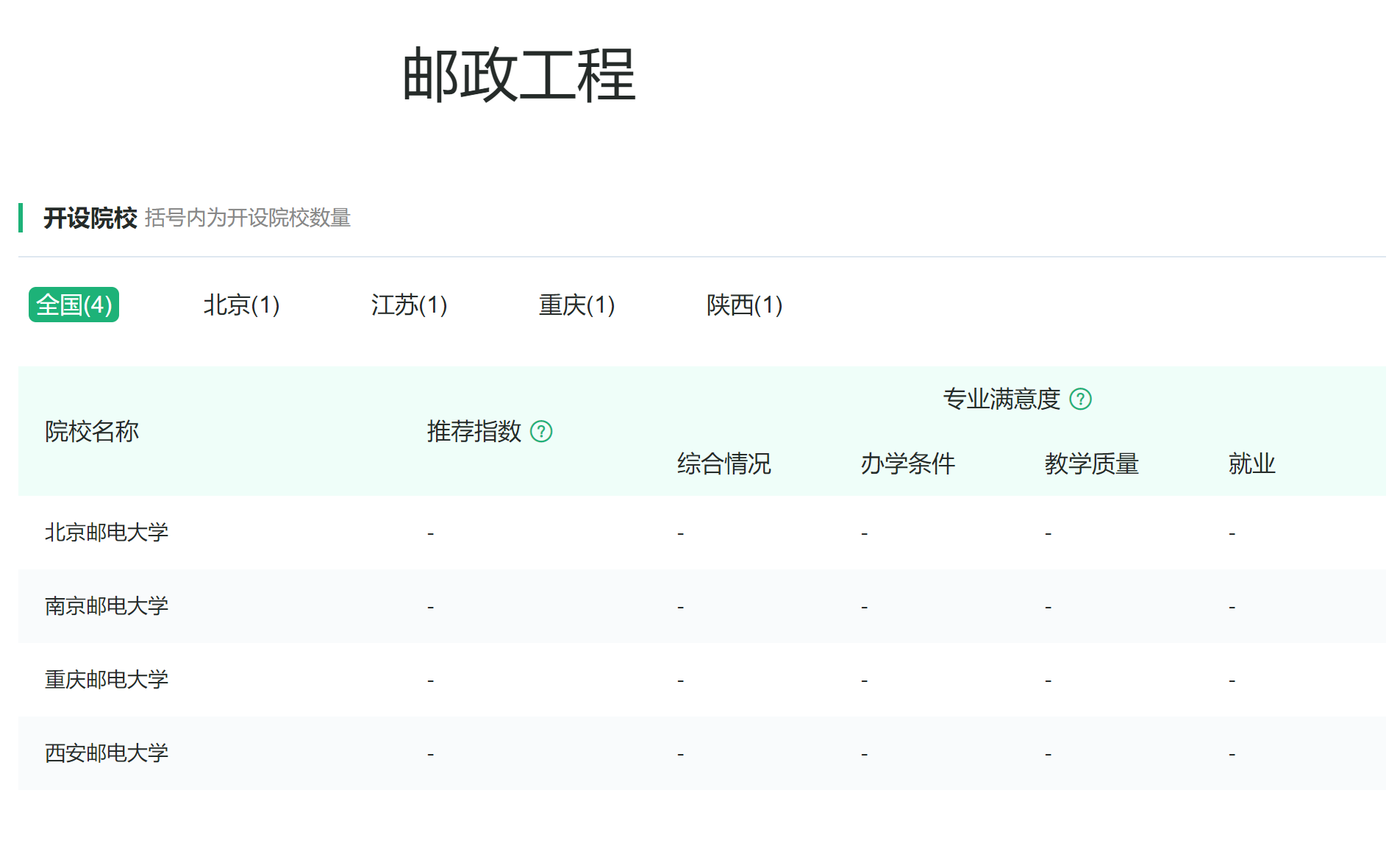Open the 北京邮电大学 school link

pyautogui.click(x=107, y=532)
